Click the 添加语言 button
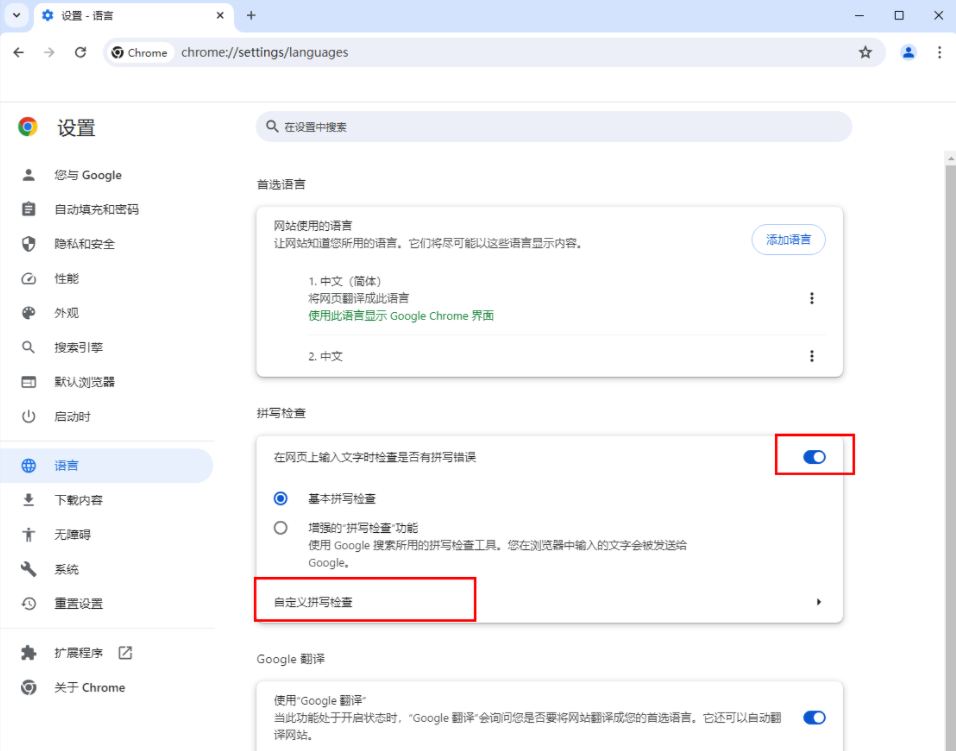 coord(788,240)
